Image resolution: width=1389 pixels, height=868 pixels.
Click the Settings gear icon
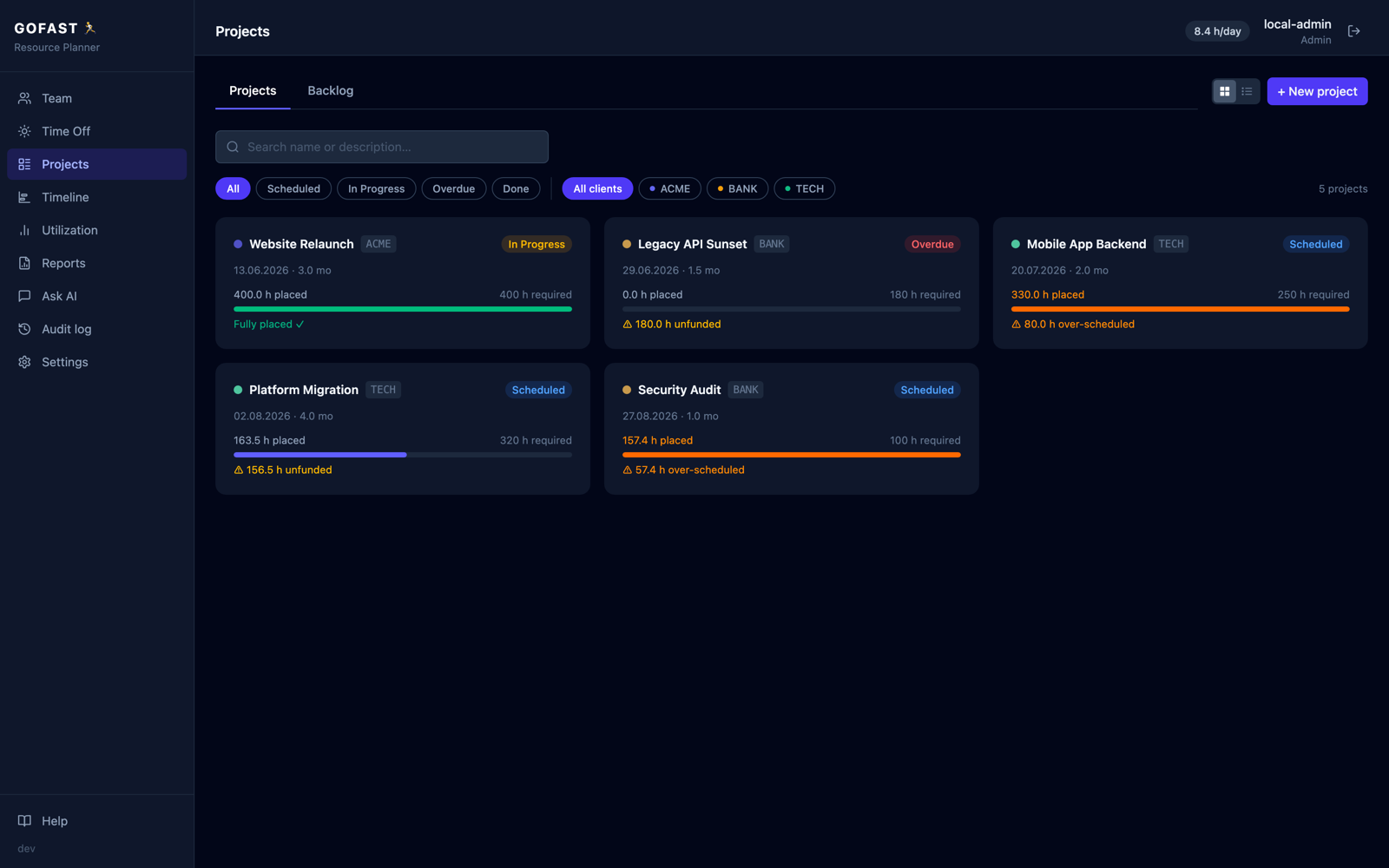tap(24, 362)
